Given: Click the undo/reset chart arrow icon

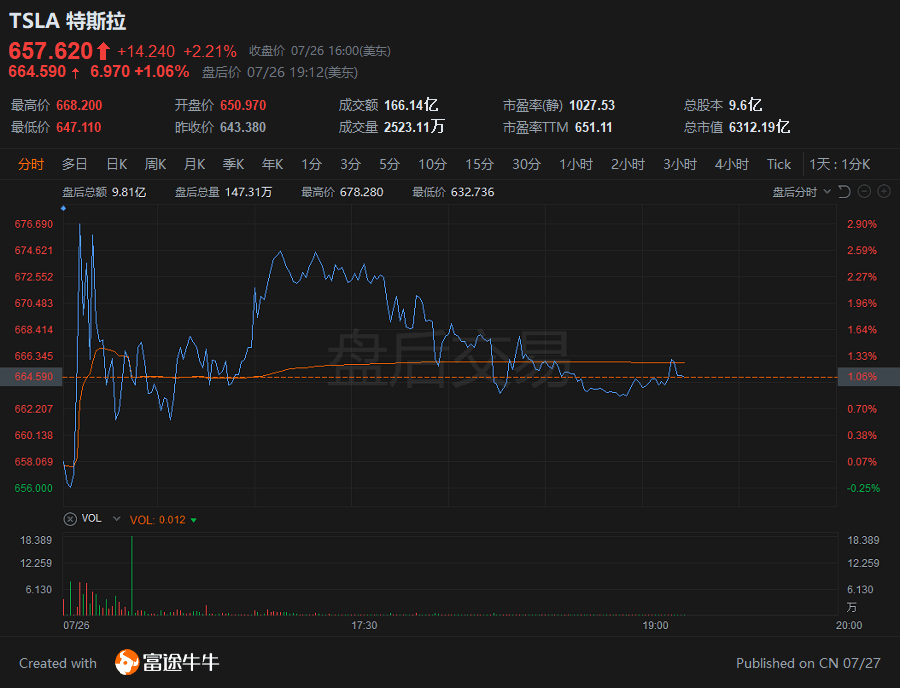Looking at the screenshot, I should pos(844,192).
